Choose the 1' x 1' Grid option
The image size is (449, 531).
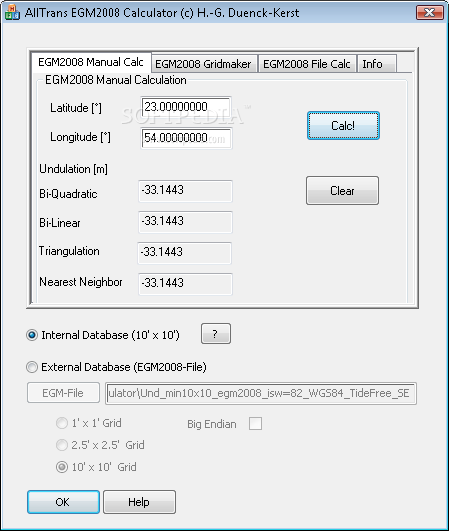(62, 423)
